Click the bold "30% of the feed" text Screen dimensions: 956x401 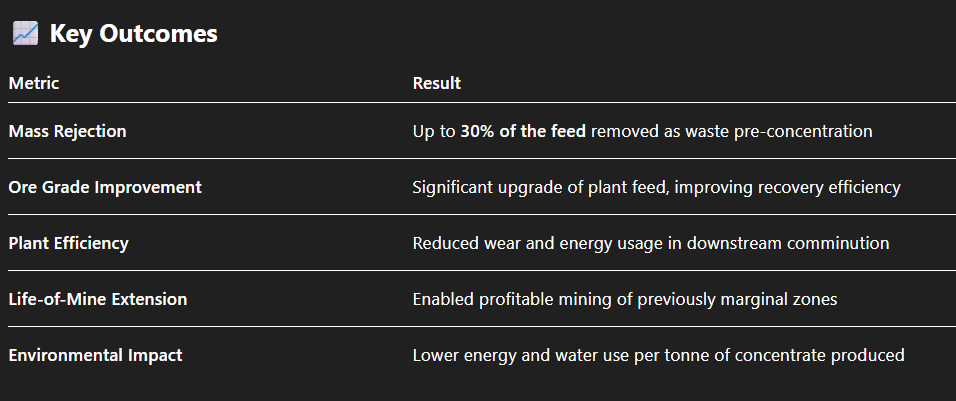524,131
